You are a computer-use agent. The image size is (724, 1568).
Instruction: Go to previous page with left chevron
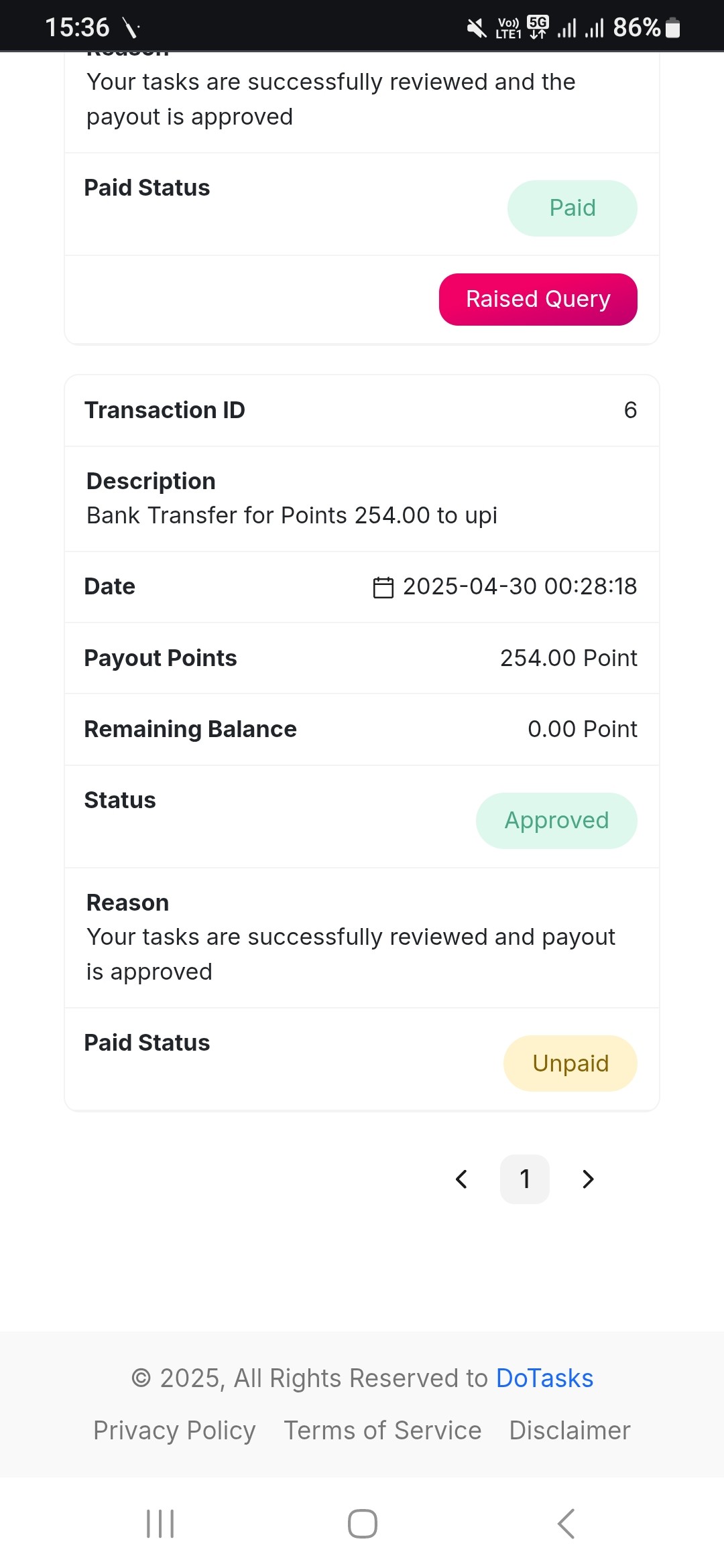(461, 1179)
